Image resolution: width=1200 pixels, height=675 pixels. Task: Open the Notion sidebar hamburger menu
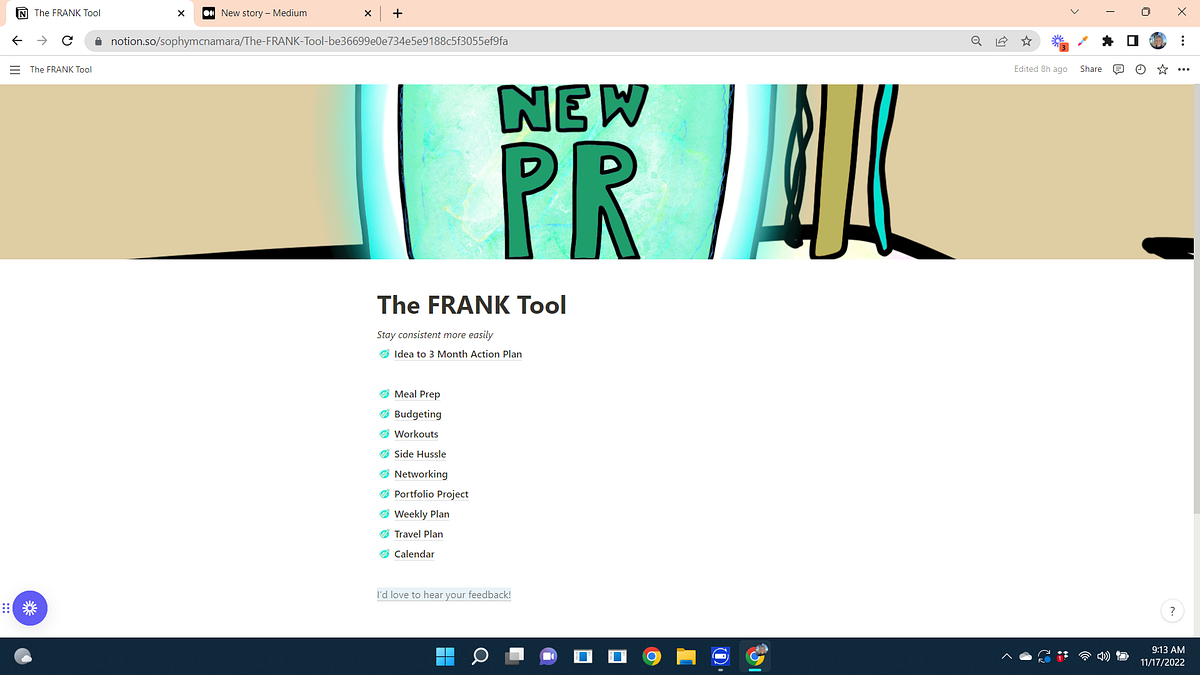(14, 69)
